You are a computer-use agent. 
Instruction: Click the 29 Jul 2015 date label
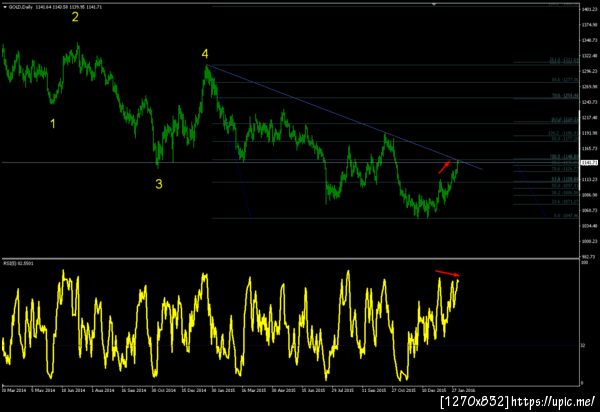pyautogui.click(x=342, y=391)
